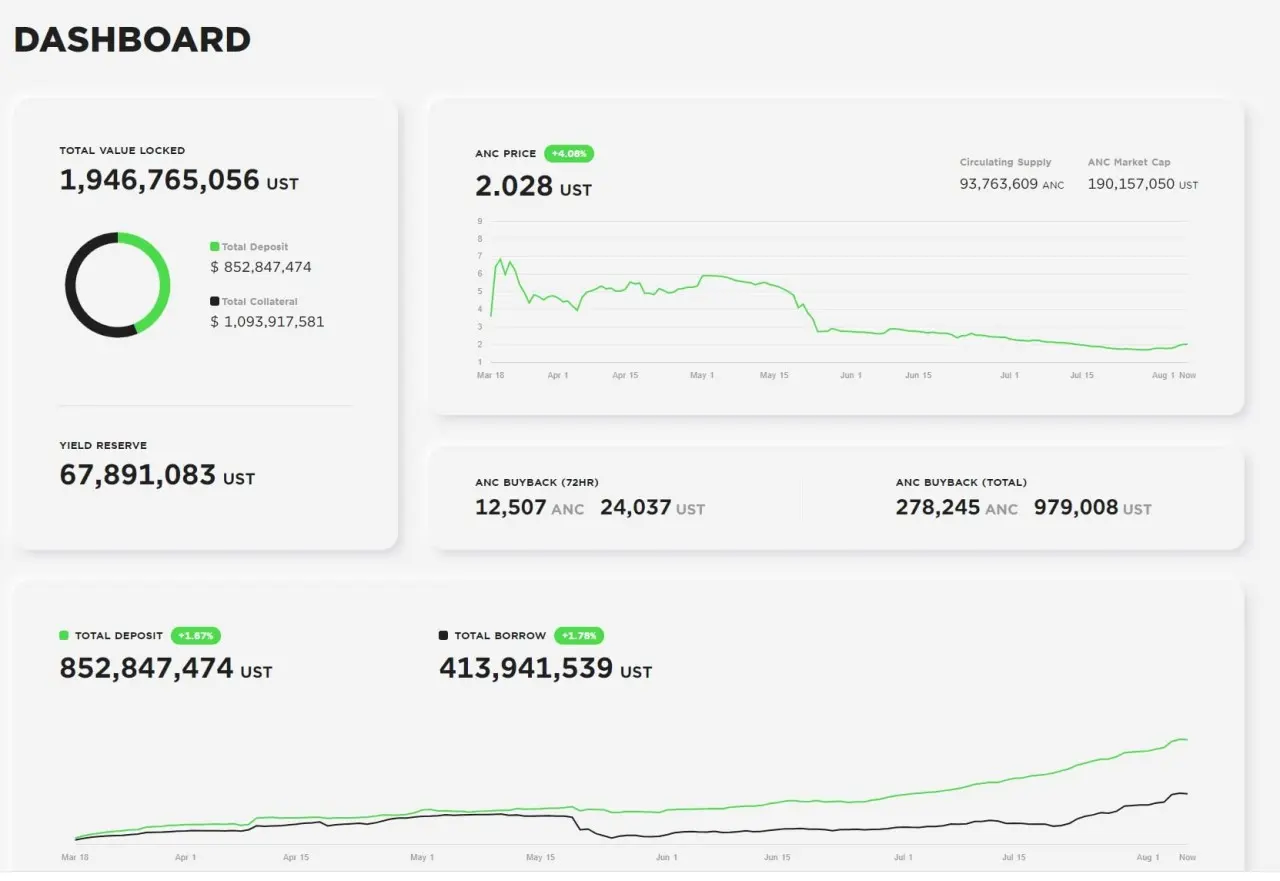
Task: Click the black Total Collateral legend square
Action: tap(214, 301)
